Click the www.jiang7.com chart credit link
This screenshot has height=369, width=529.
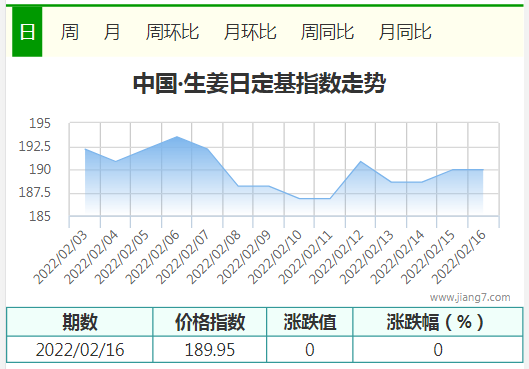tap(470, 297)
